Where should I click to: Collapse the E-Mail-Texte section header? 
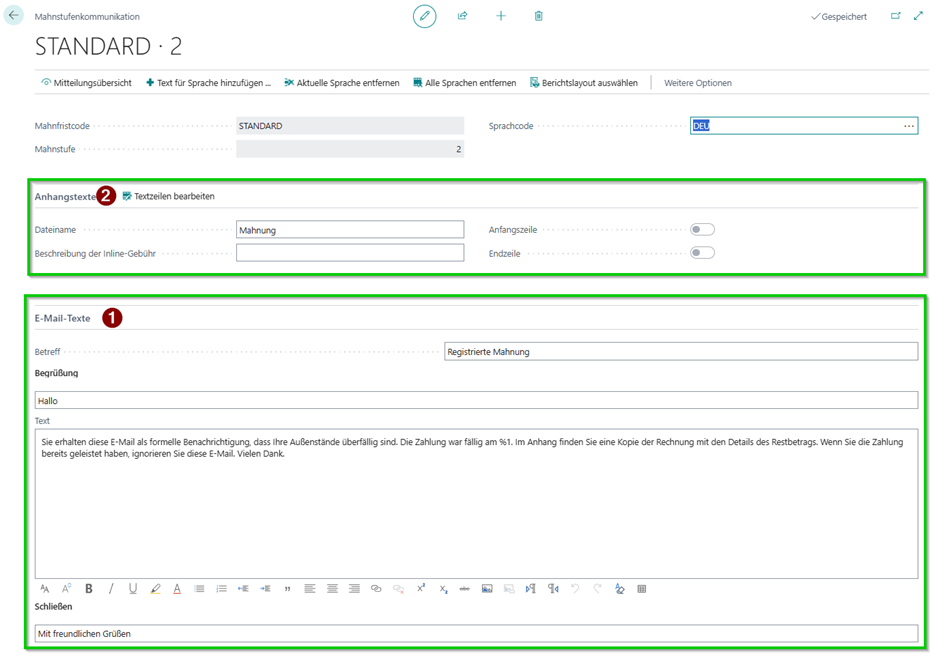63,318
